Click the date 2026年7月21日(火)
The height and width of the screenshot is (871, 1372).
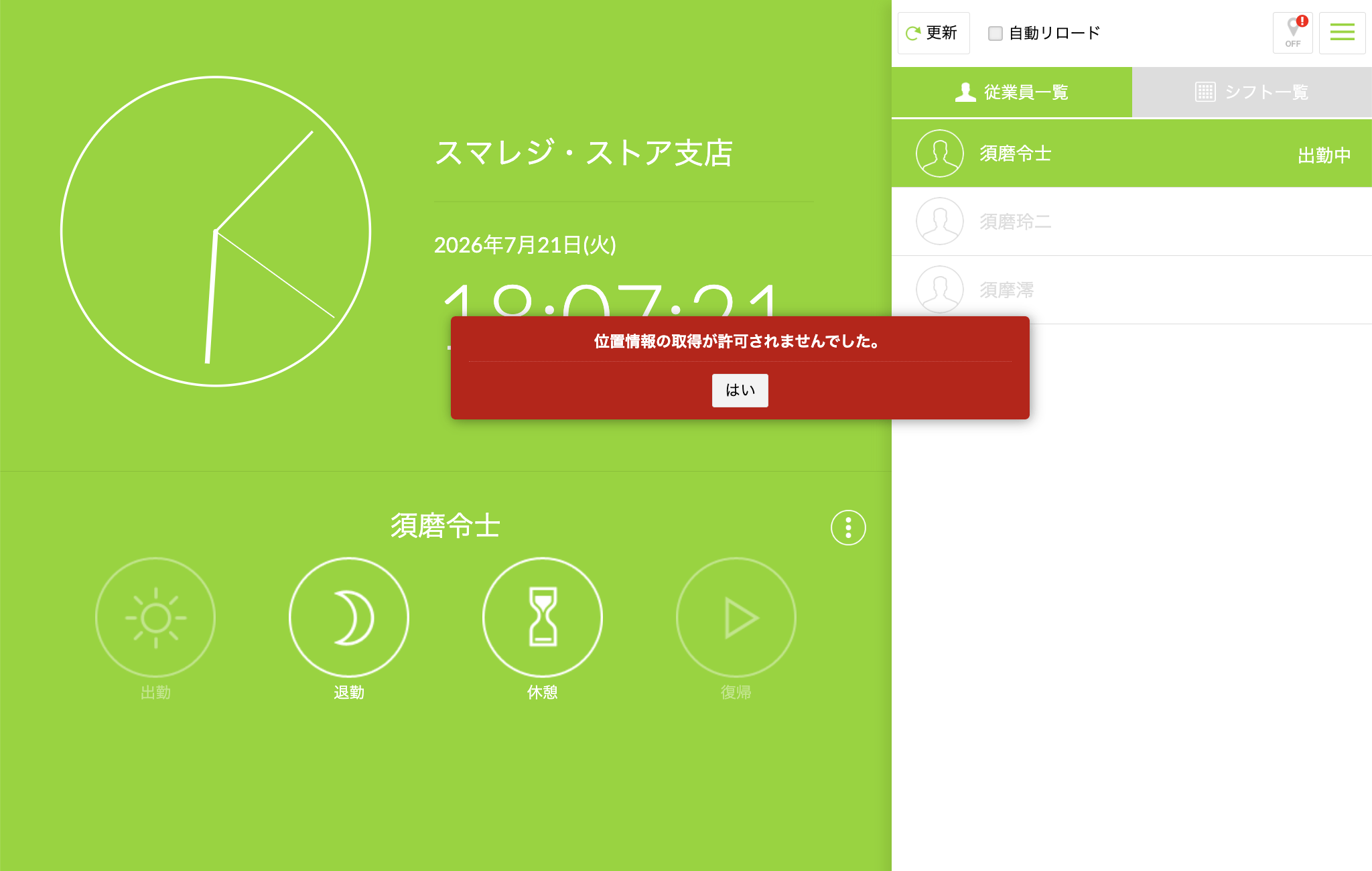click(x=525, y=245)
